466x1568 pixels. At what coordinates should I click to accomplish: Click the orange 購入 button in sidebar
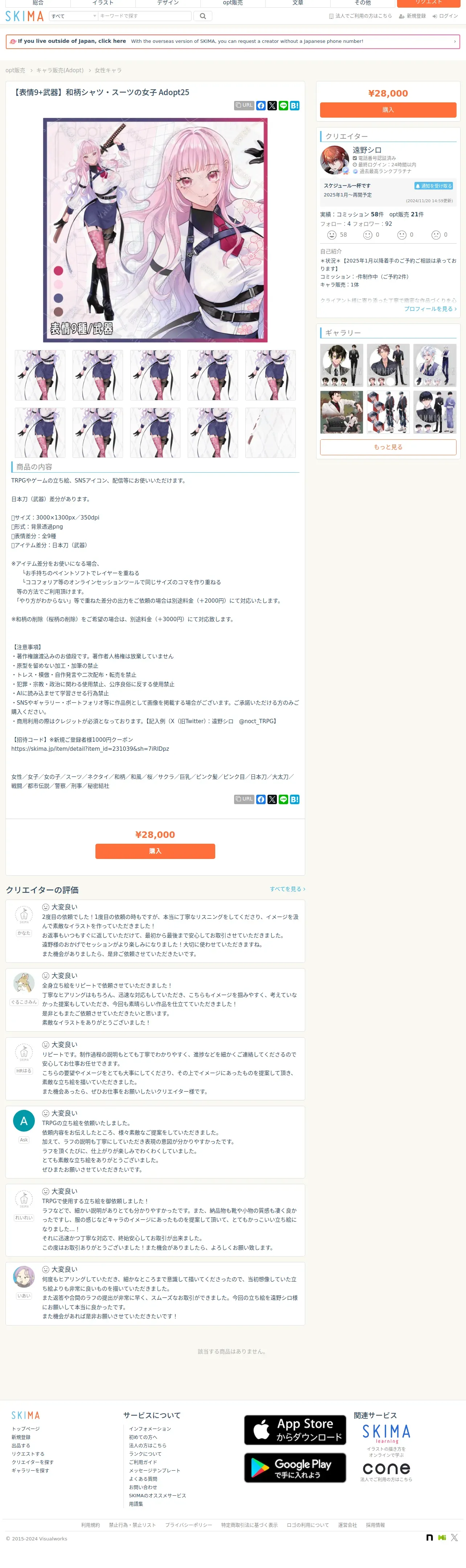click(x=388, y=110)
